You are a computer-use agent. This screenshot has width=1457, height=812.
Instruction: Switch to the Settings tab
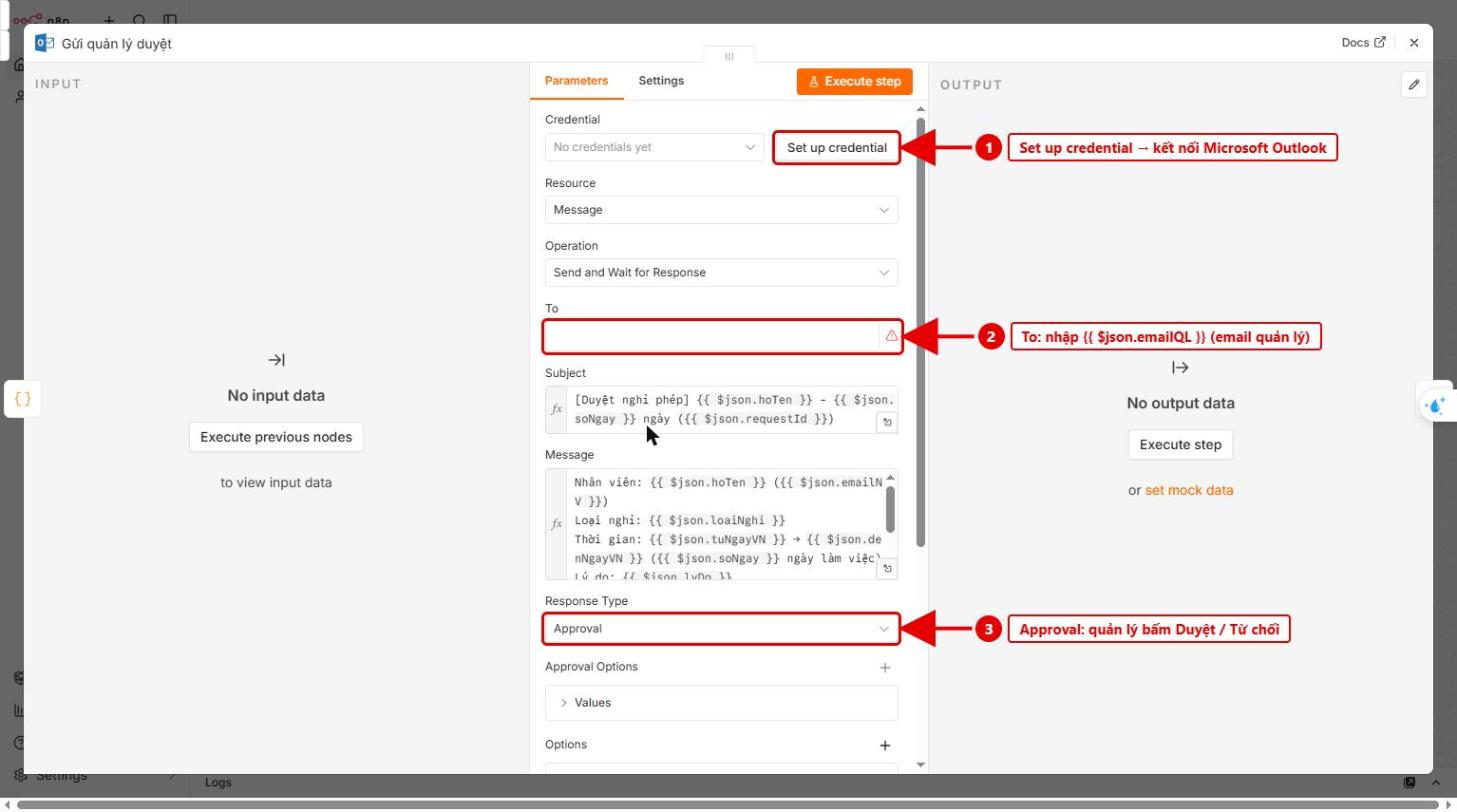tap(661, 81)
